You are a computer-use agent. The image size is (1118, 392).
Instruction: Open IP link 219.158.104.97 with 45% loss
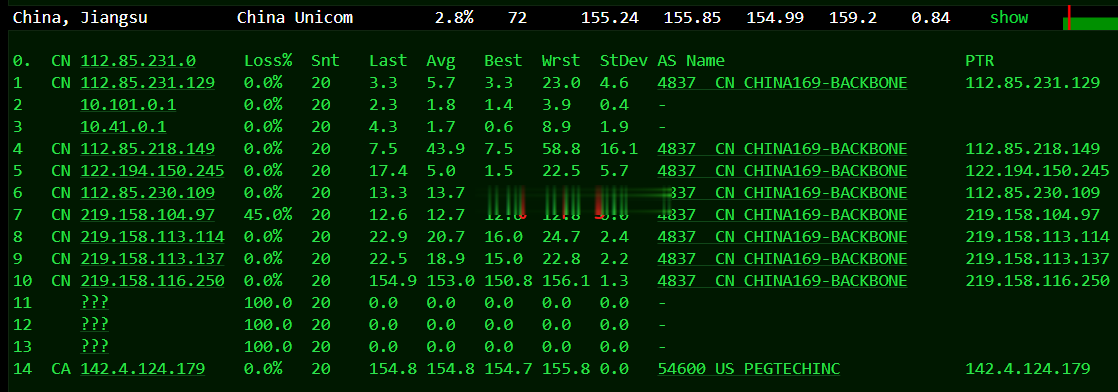(x=148, y=215)
